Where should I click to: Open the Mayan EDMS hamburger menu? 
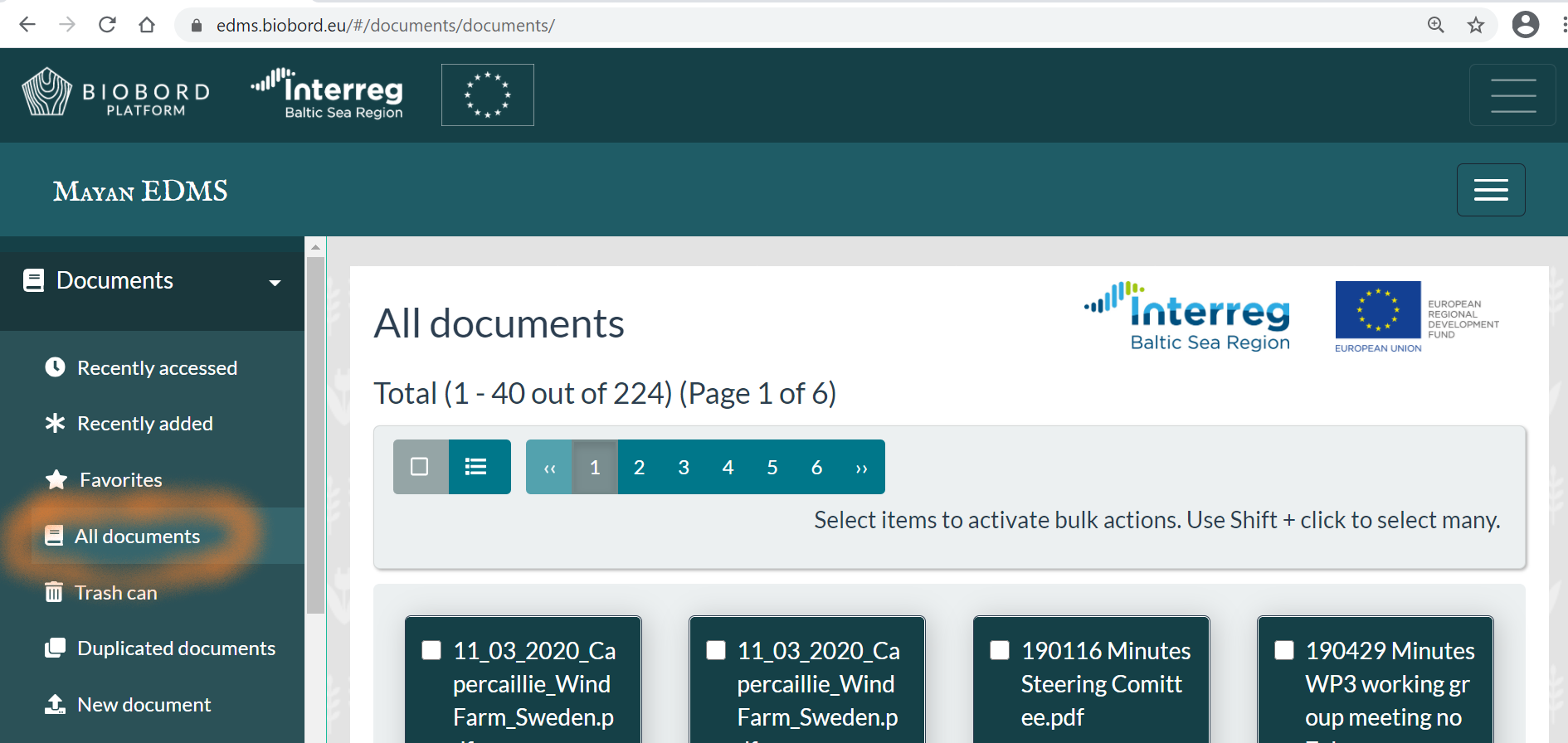pyautogui.click(x=1491, y=190)
